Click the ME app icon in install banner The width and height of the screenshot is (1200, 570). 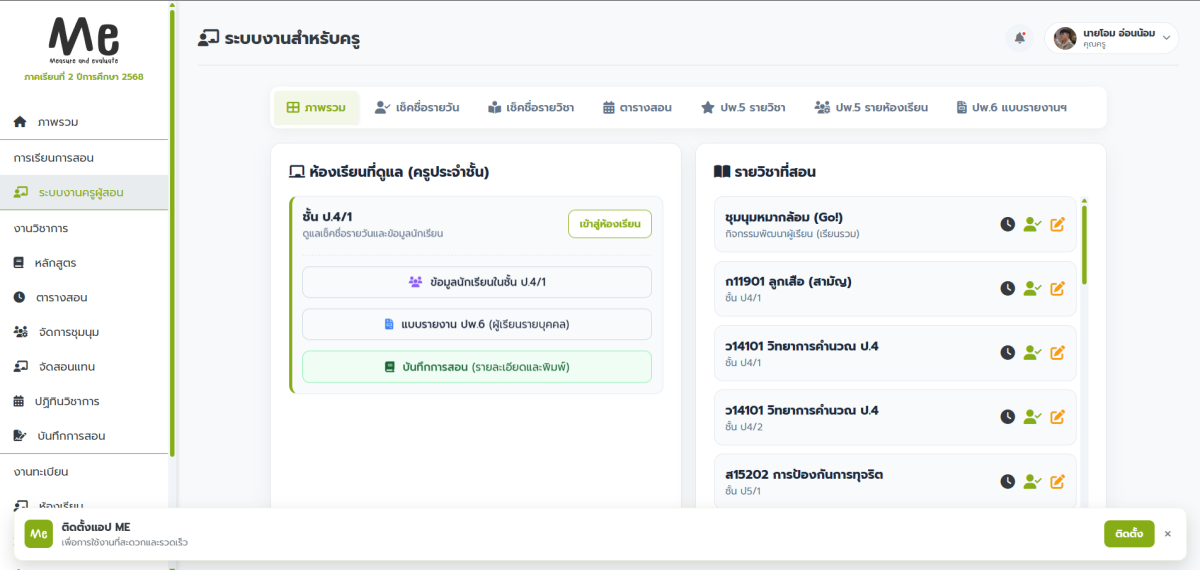[39, 534]
